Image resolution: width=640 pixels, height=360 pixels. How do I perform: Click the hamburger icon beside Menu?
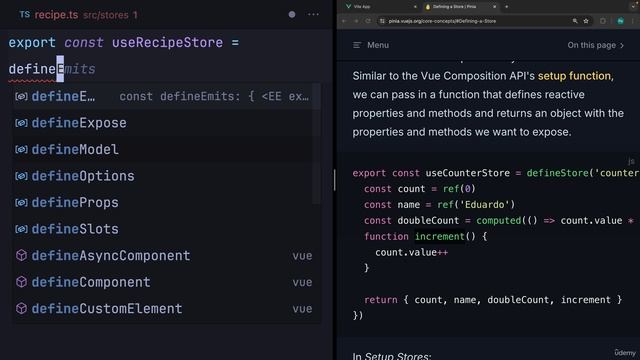[x=357, y=45]
